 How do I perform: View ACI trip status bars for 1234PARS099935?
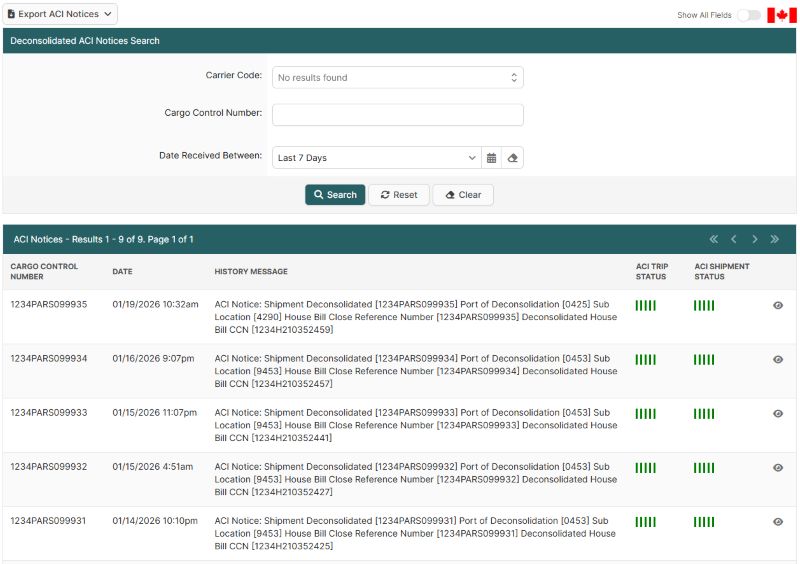coord(645,305)
